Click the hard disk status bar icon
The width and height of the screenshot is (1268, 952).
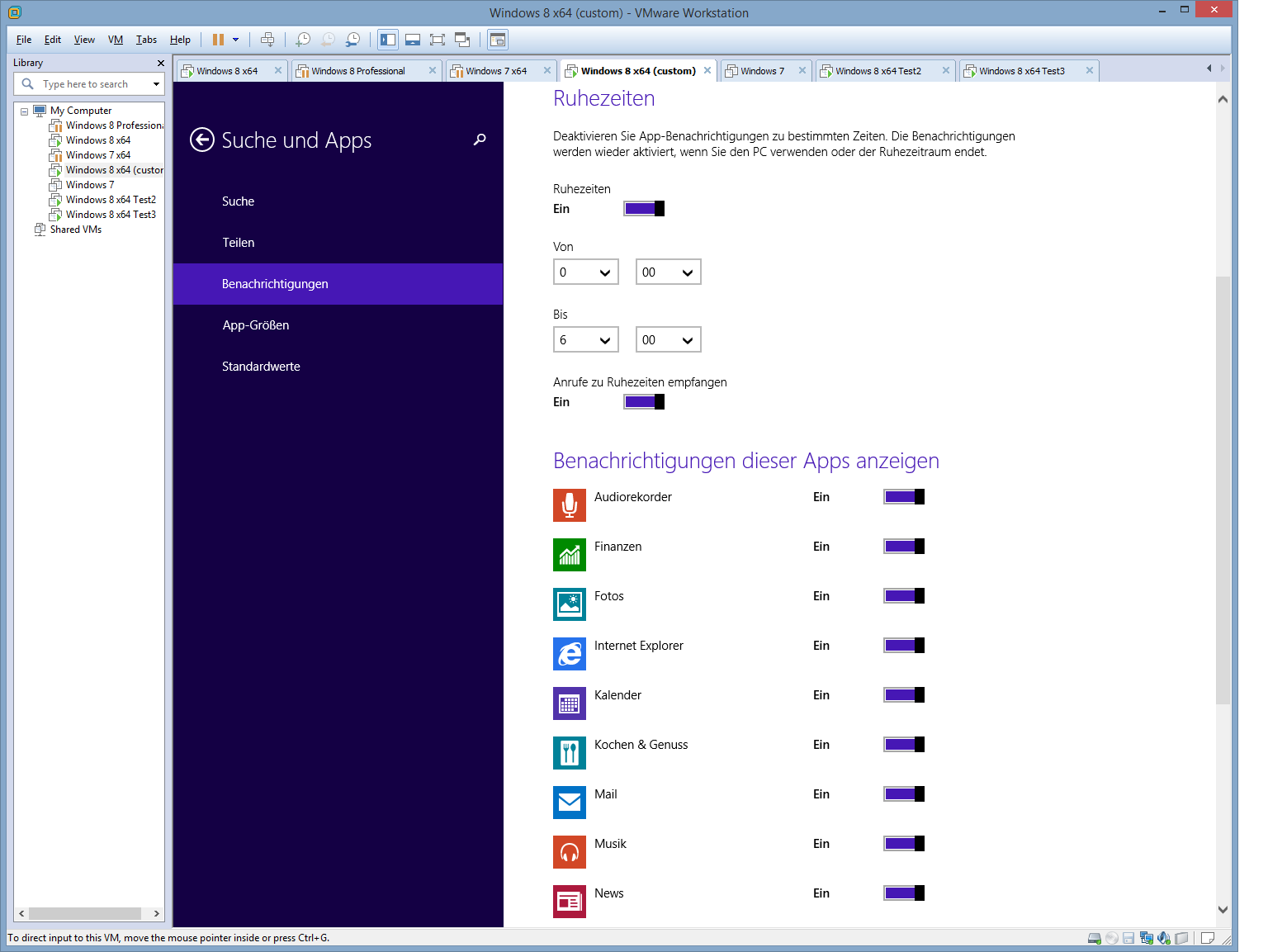pyautogui.click(x=1095, y=938)
